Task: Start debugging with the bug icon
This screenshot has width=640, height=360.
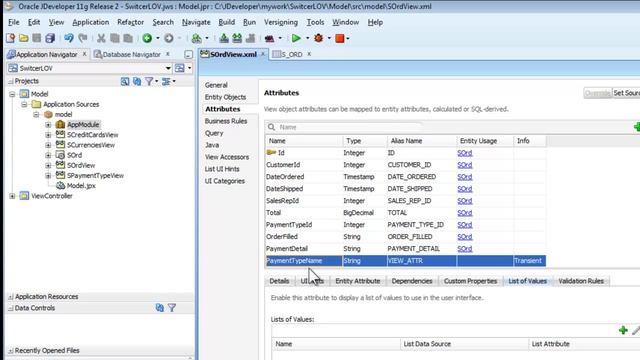Action: click(318, 38)
